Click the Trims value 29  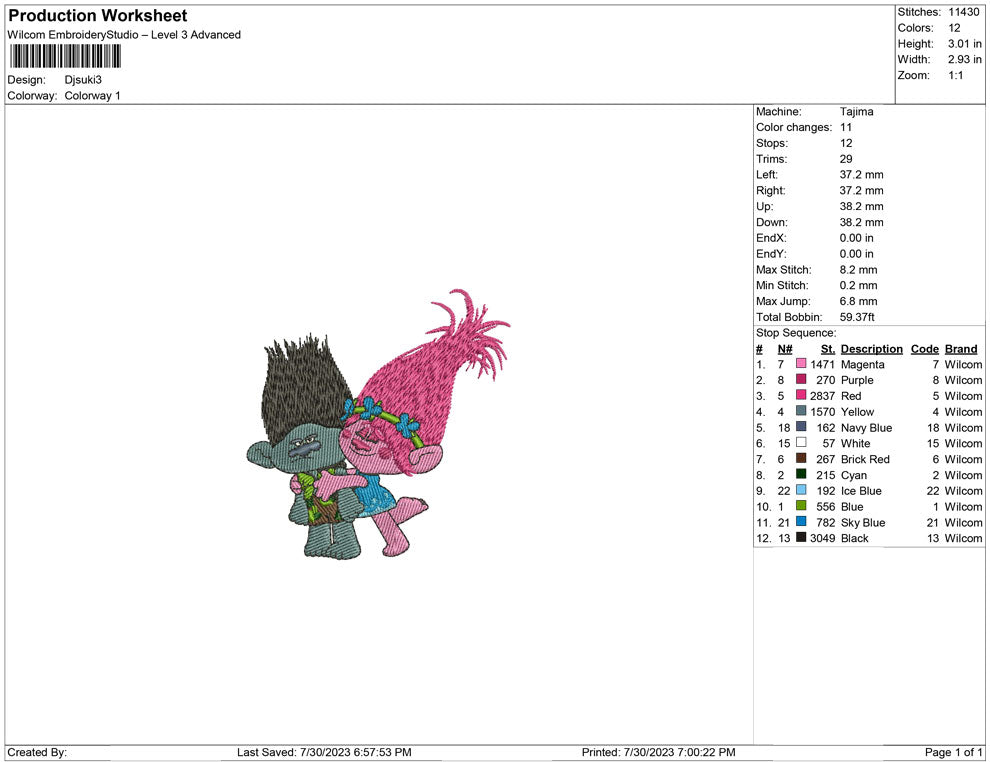(x=846, y=159)
